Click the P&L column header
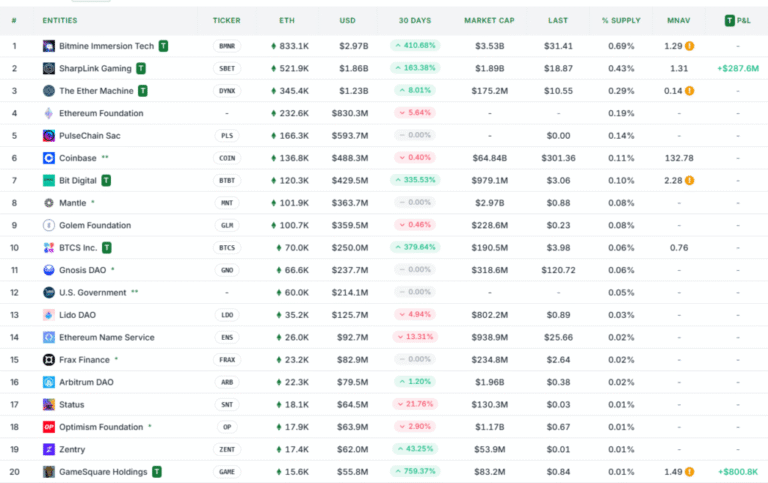This screenshot has height=483, width=768. (x=738, y=21)
